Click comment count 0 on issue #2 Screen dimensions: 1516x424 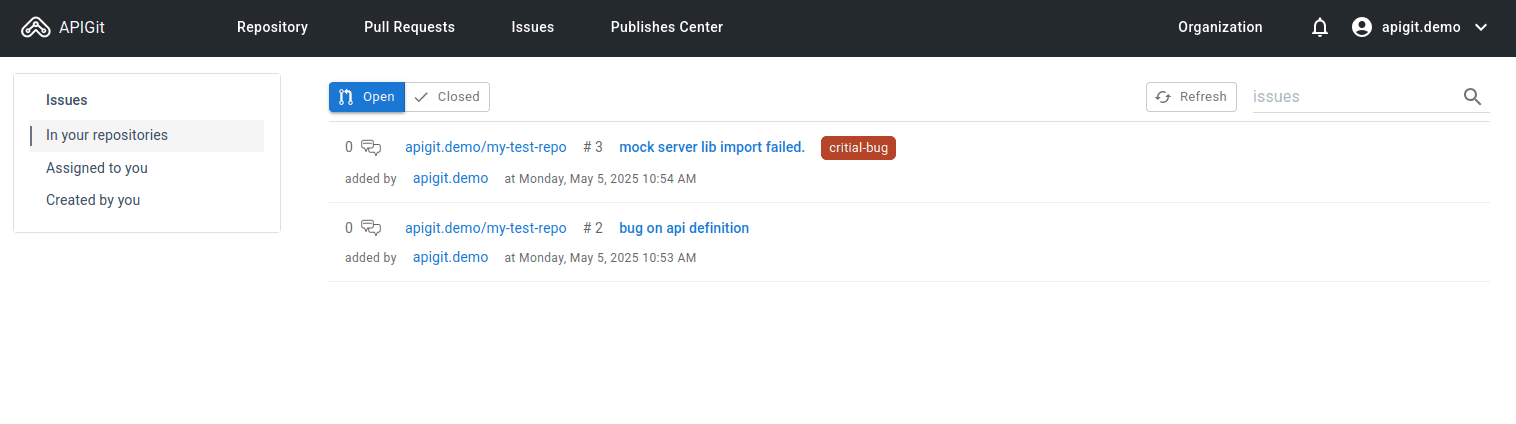pos(349,228)
